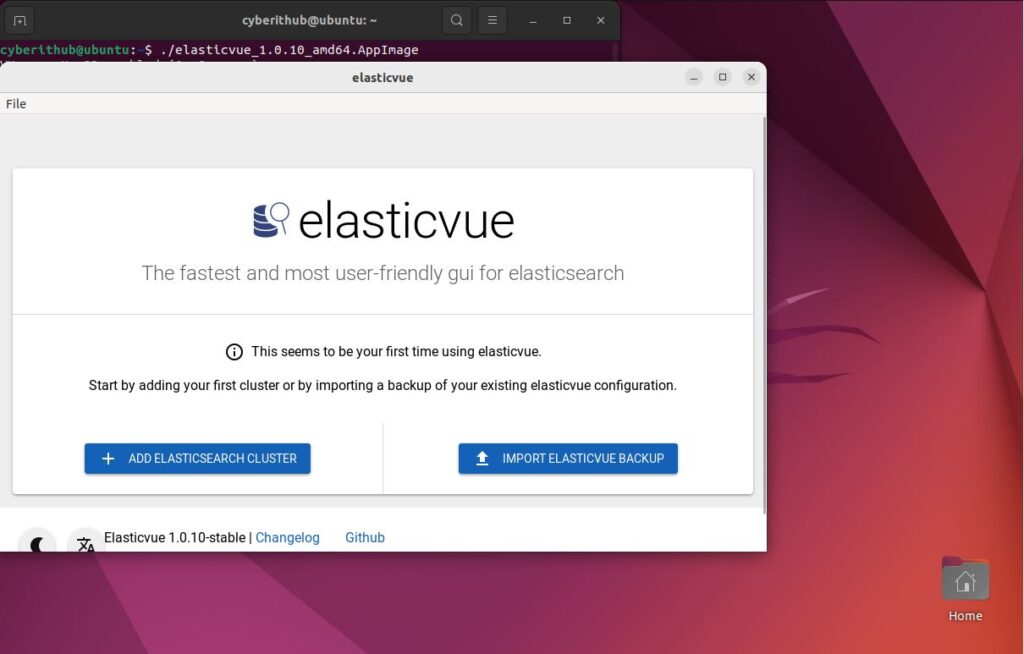This screenshot has height=654, width=1024.
Task: Click the info circle beside the first-time message
Action: click(x=234, y=351)
